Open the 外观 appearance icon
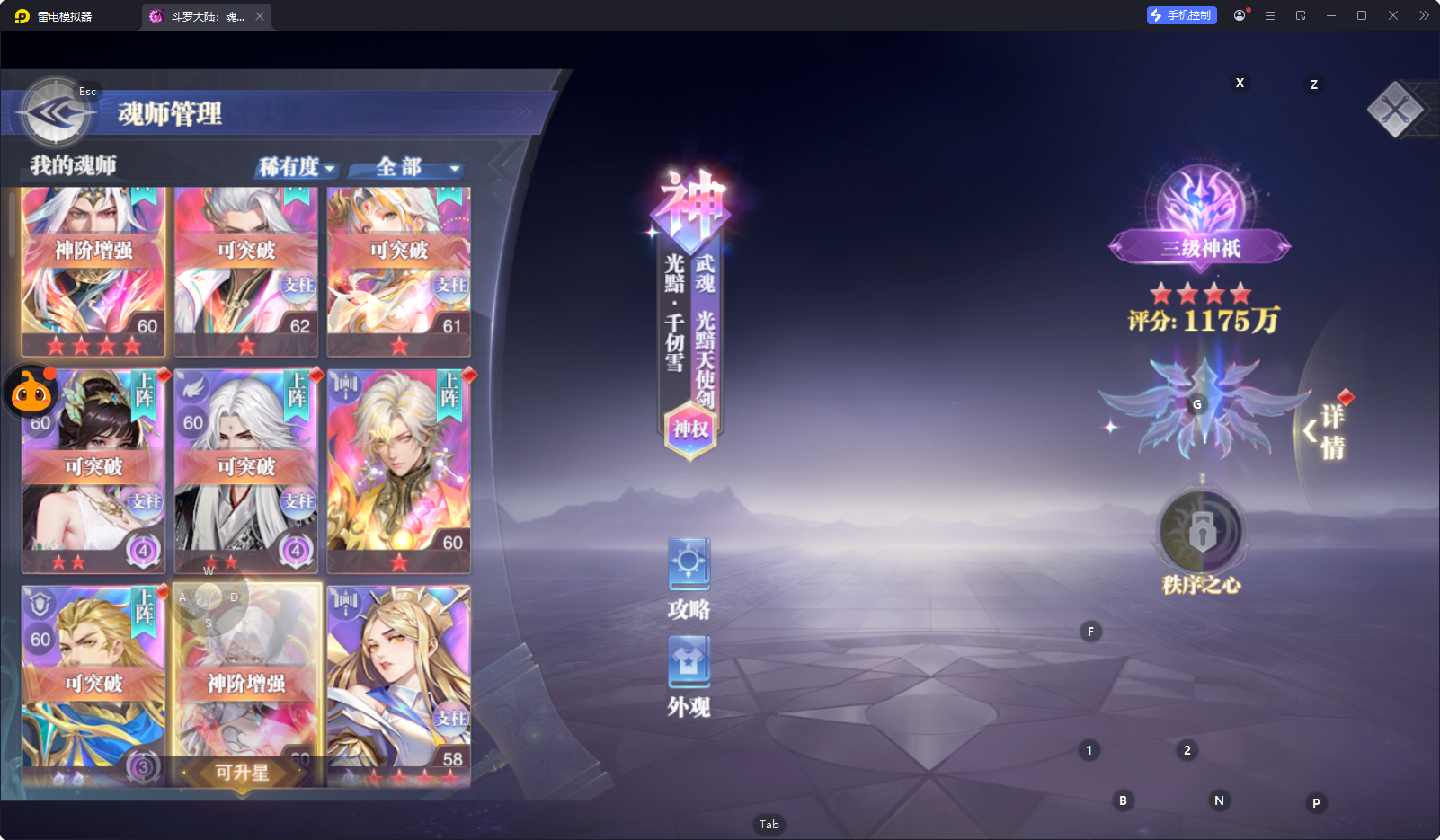Image resolution: width=1440 pixels, height=840 pixels. coord(689,677)
